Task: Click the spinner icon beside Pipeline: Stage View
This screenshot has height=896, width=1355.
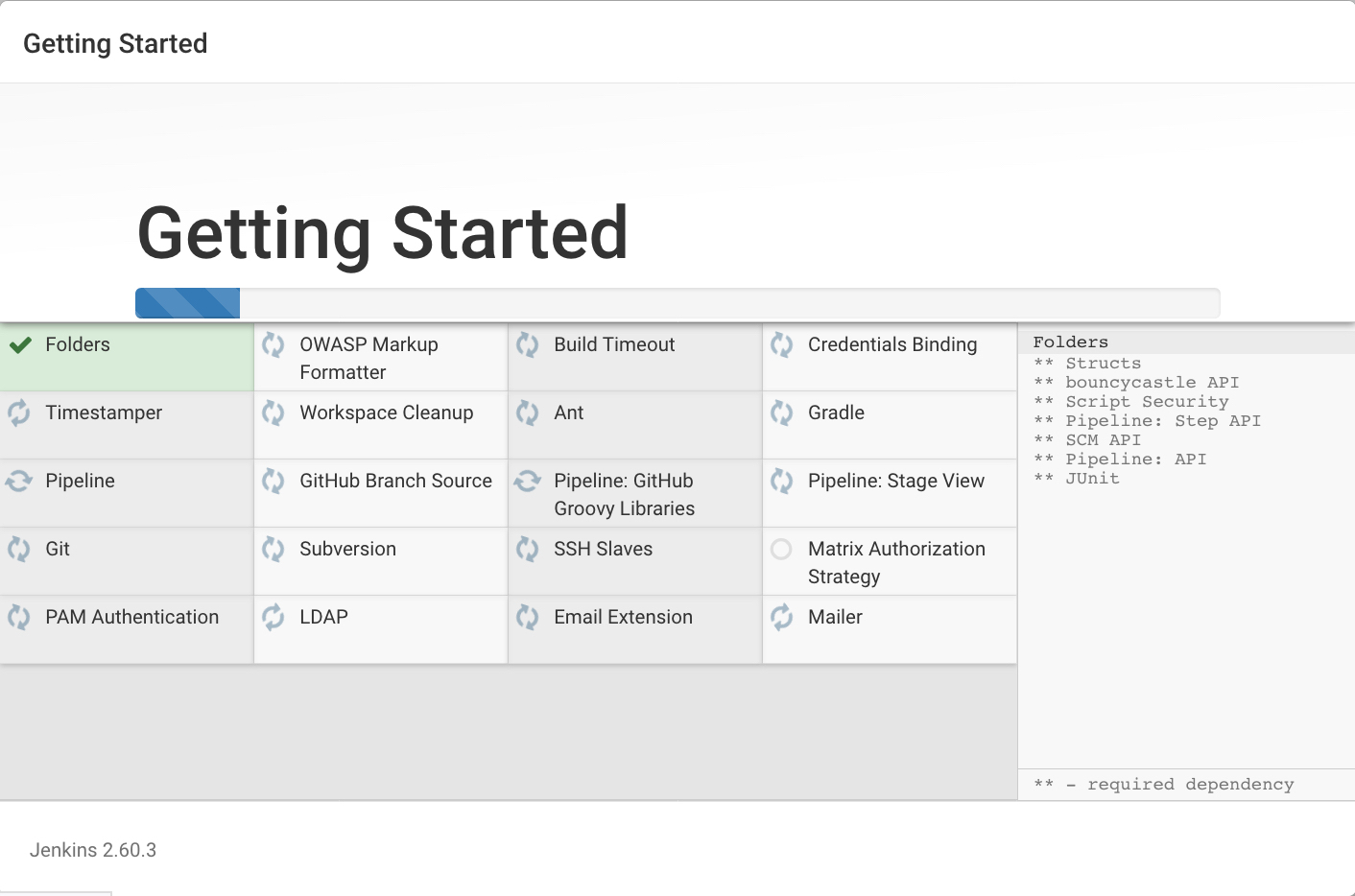Action: point(782,482)
